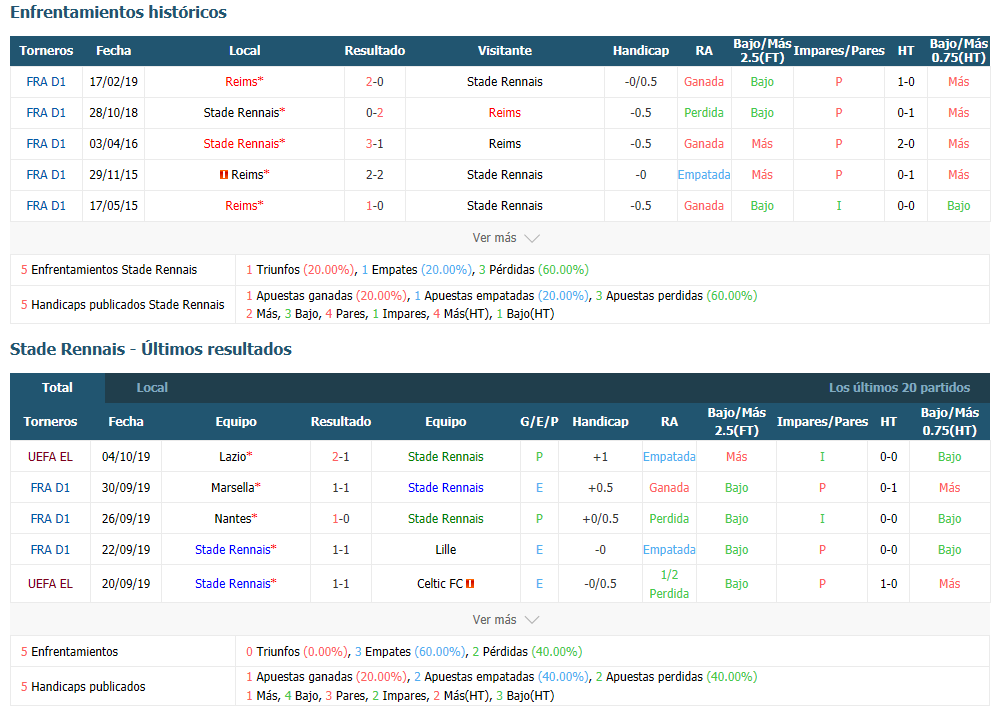Screen dimensions: 1008x715
Task: Click result 2-2 on 29/11/15
Action: [x=375, y=175]
